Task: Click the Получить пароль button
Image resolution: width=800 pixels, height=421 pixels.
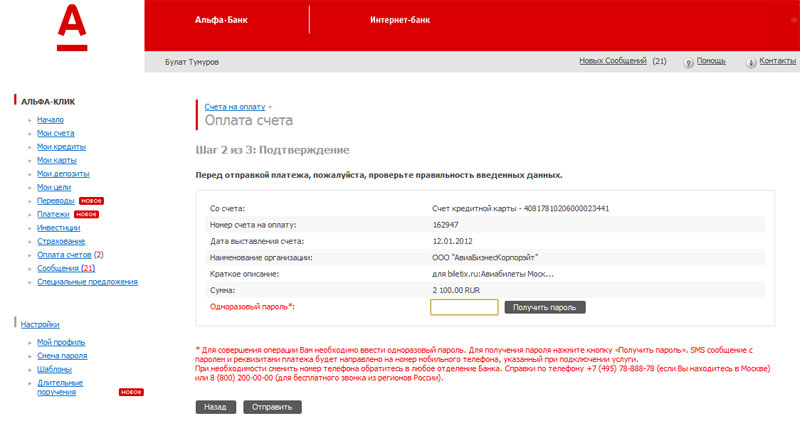Action: 545,307
